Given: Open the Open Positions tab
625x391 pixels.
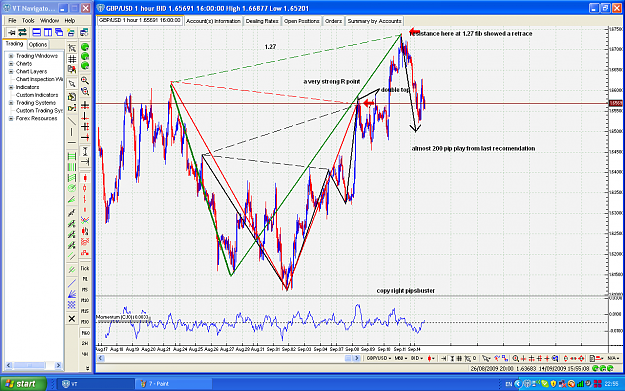Looking at the screenshot, I should tap(302, 21).
